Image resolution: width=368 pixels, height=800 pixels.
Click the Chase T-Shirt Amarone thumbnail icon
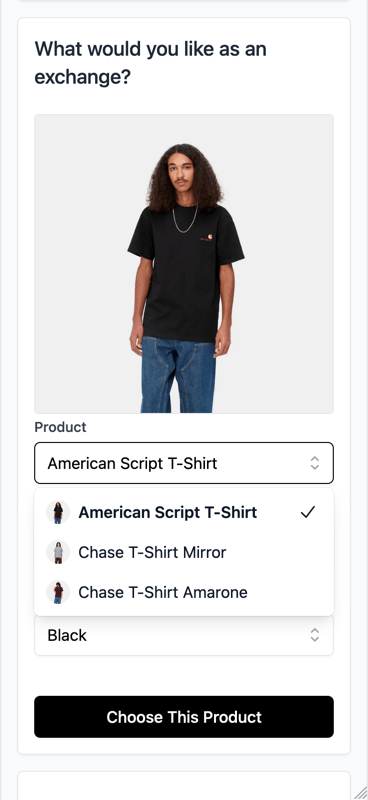pyautogui.click(x=58, y=592)
